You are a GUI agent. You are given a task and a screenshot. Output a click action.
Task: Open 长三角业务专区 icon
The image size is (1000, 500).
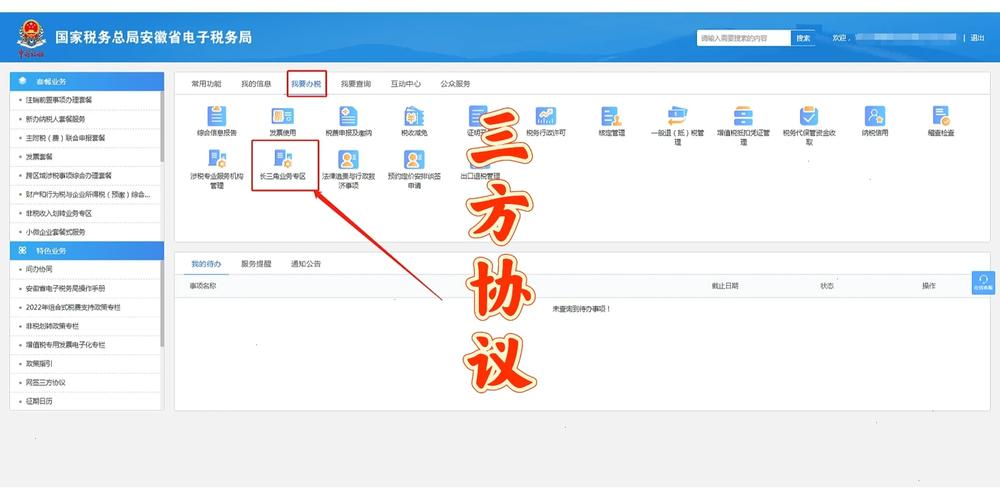click(283, 159)
